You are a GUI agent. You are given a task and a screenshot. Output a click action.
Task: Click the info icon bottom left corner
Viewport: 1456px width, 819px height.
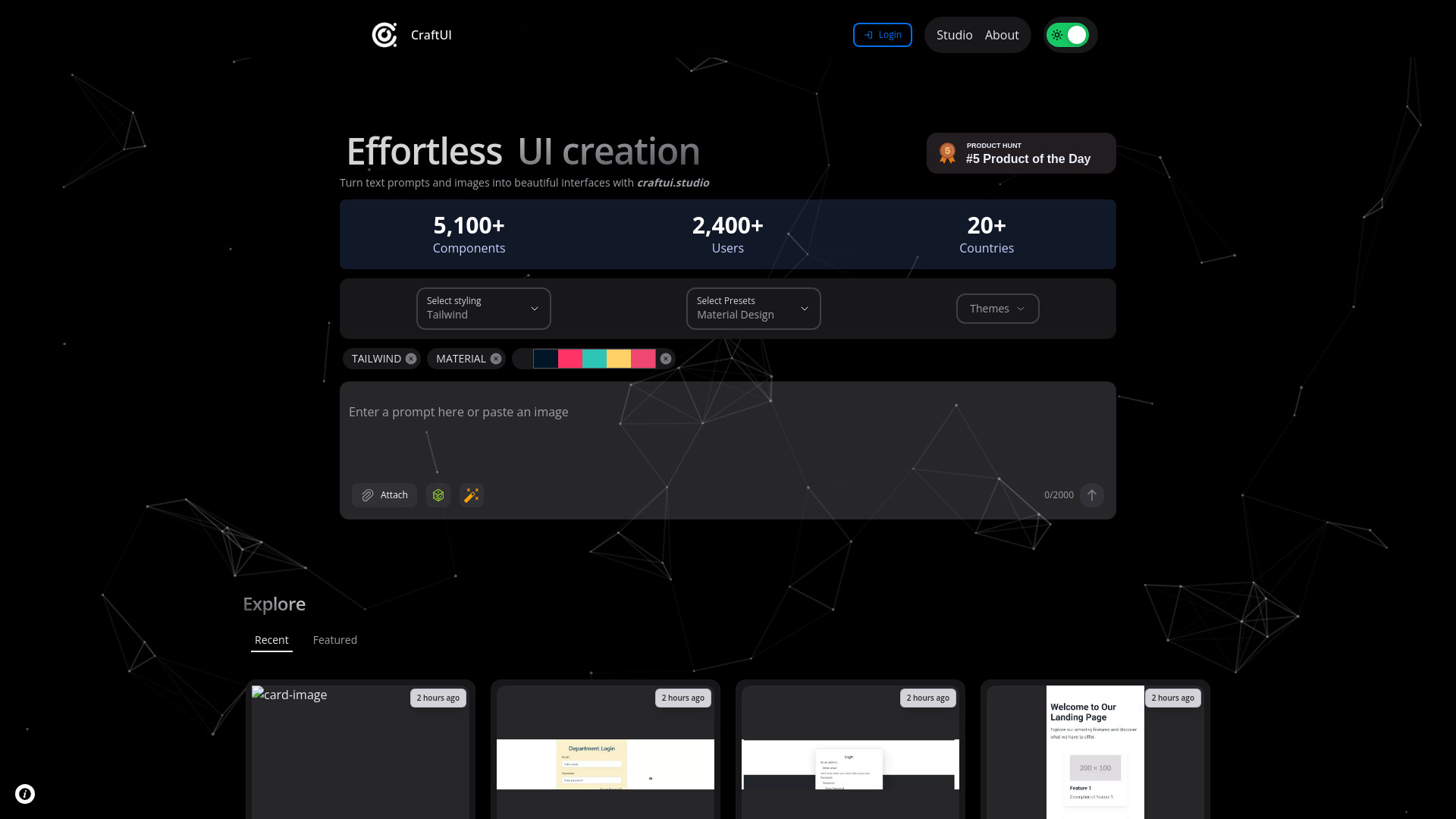point(25,793)
